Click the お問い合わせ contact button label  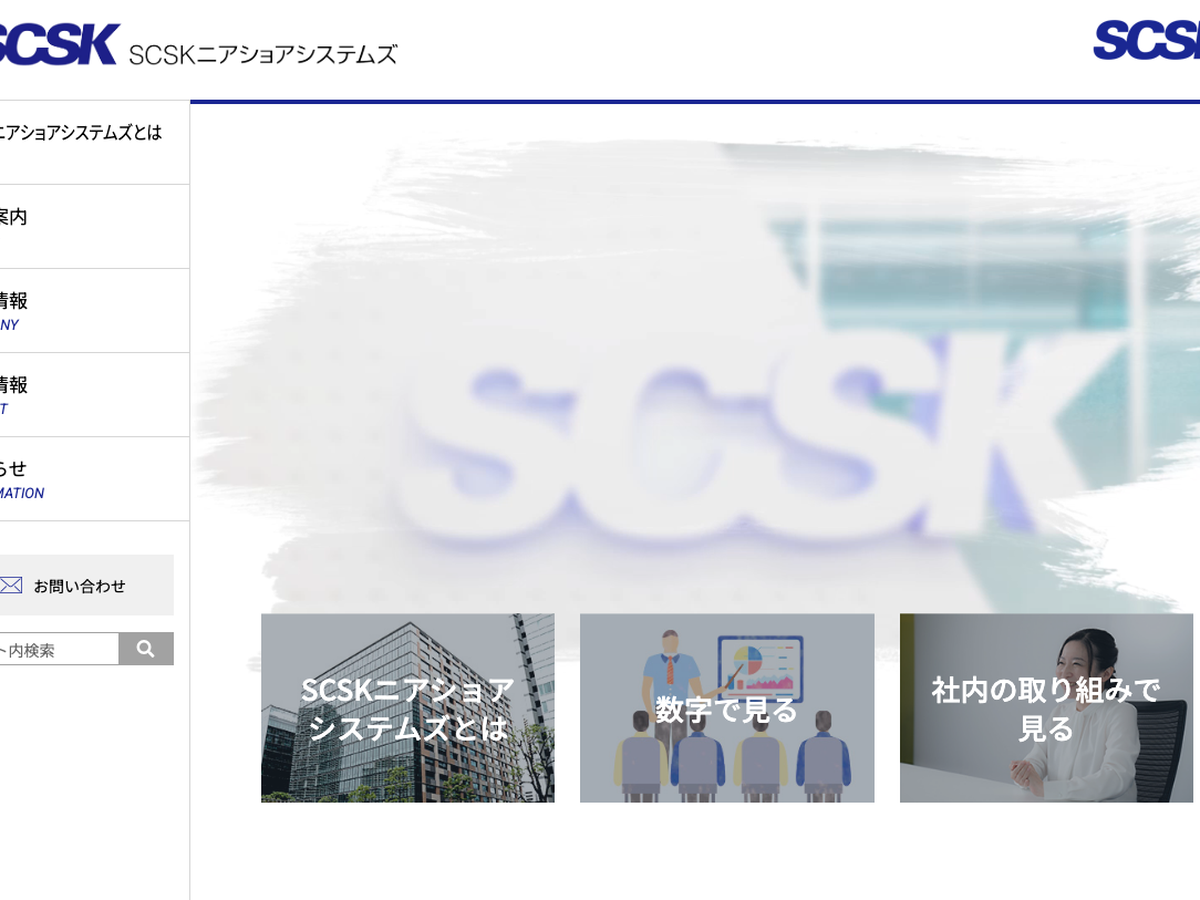(x=80, y=587)
